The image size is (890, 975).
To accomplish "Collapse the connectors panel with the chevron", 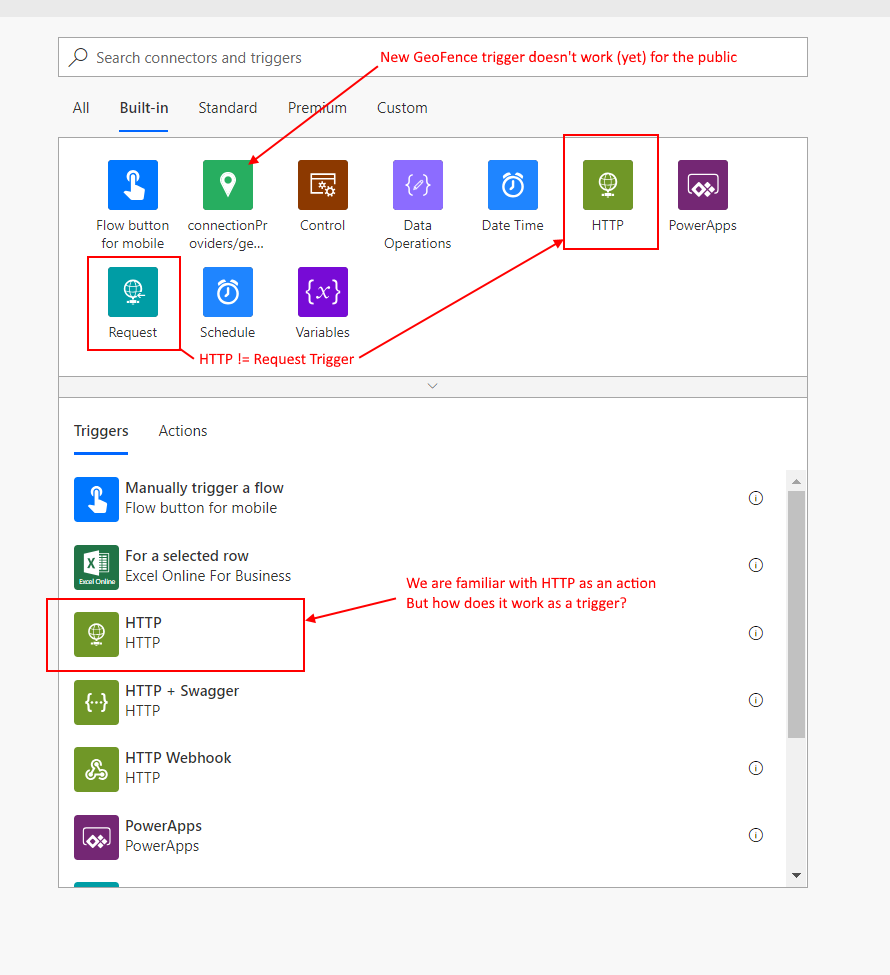I will pos(432,386).
